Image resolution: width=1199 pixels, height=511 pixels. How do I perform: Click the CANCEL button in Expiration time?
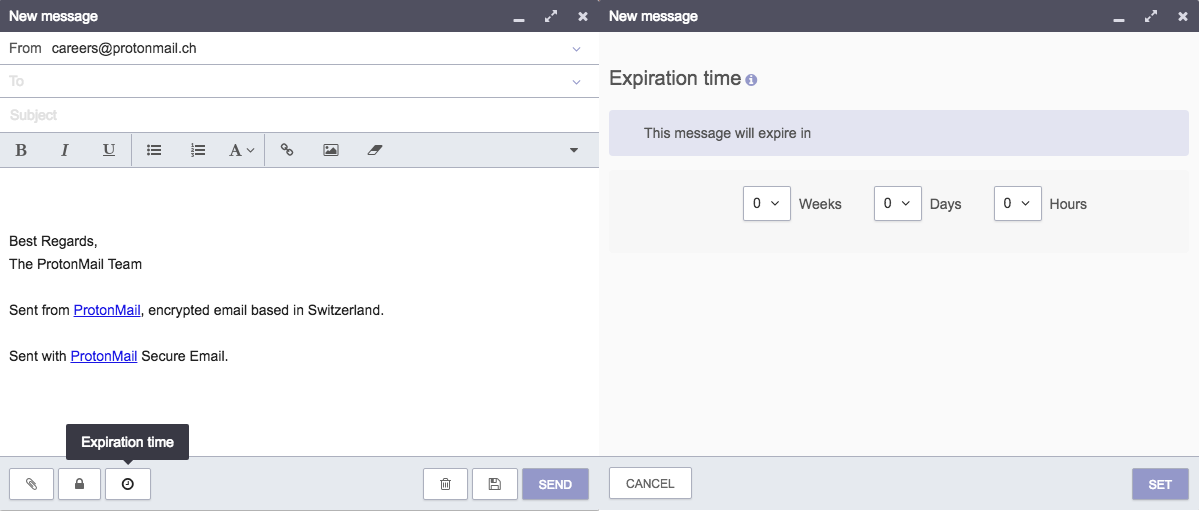tap(650, 483)
